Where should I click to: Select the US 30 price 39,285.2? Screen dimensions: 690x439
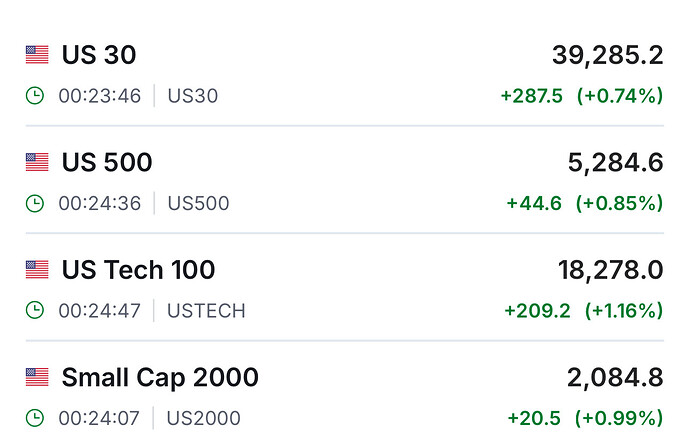[x=607, y=55]
